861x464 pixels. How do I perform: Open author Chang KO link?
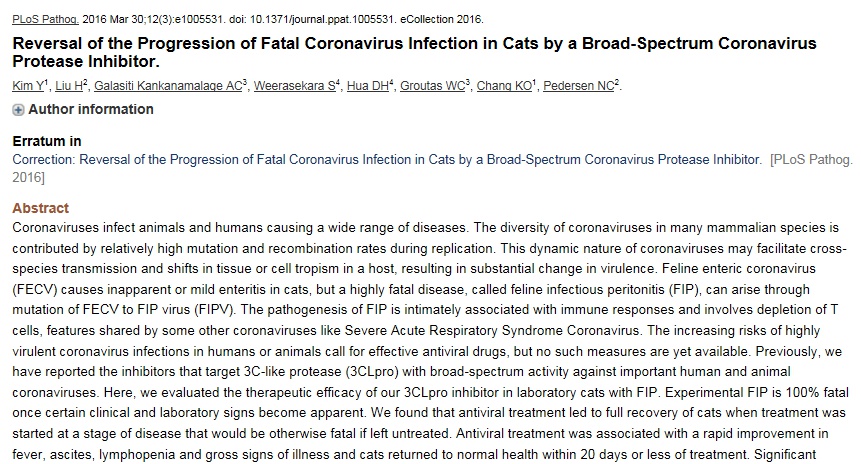[x=504, y=86]
